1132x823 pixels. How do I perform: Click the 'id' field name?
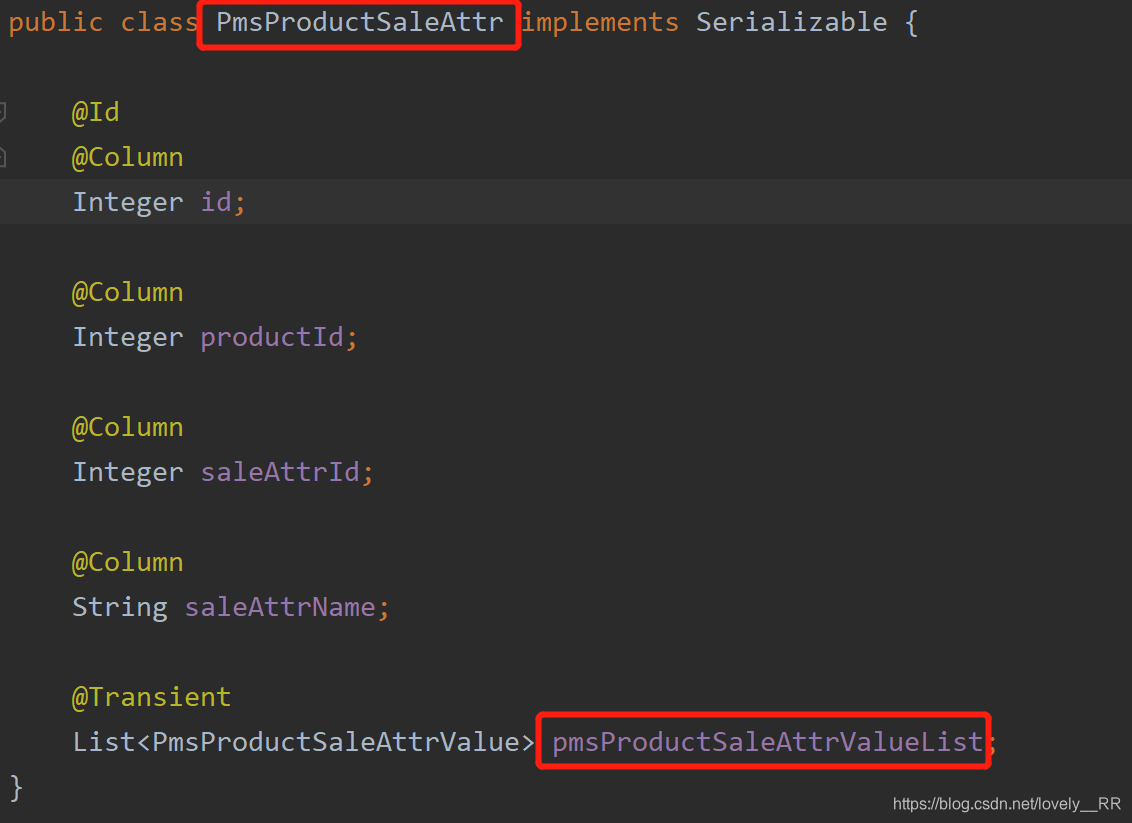pos(217,202)
